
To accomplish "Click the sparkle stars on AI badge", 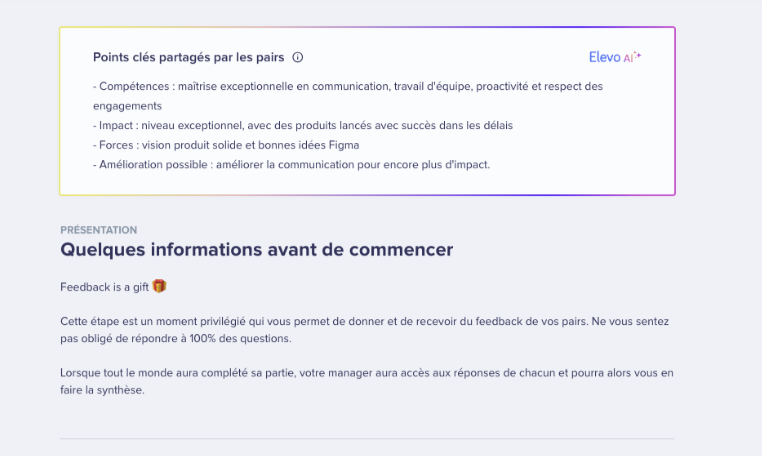I will pyautogui.click(x=637, y=55).
